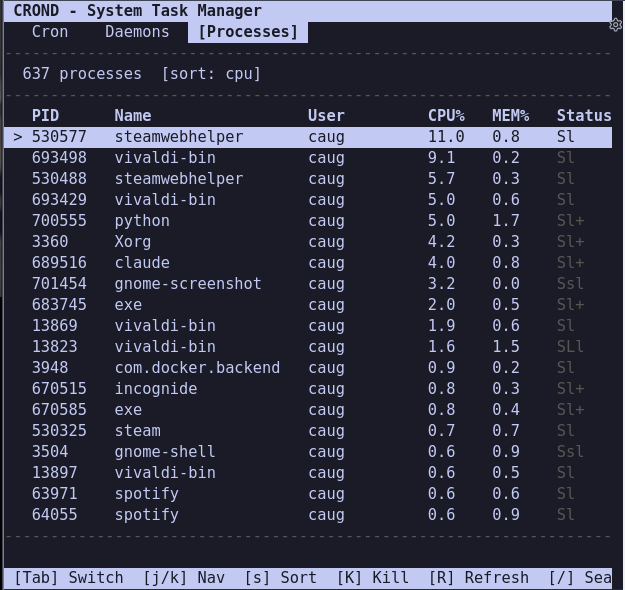Switch to the Cron tab

[x=50, y=32]
